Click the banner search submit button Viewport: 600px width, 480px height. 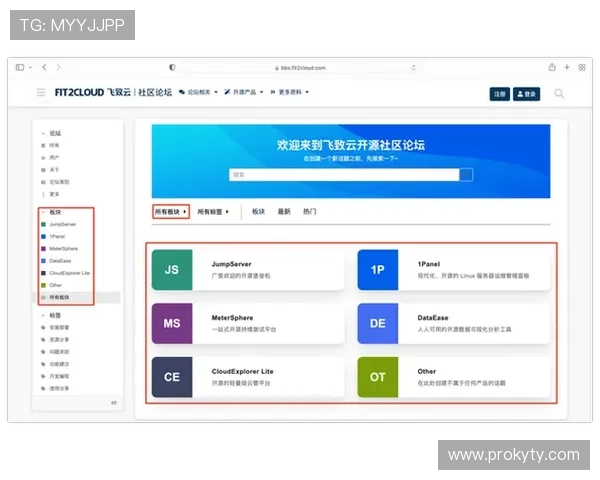(x=466, y=175)
